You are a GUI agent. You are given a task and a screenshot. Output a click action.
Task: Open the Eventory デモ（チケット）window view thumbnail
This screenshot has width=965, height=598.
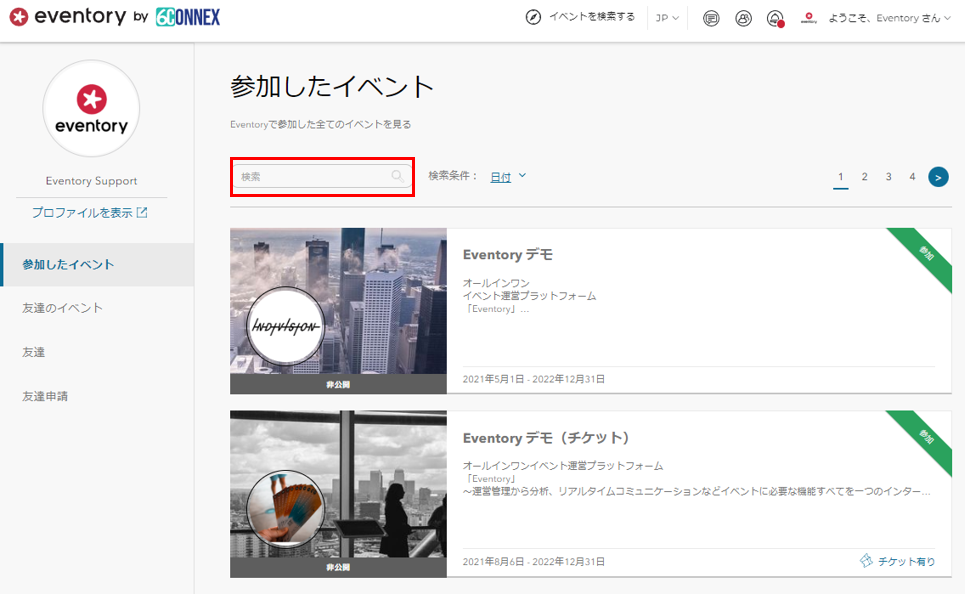click(x=338, y=484)
